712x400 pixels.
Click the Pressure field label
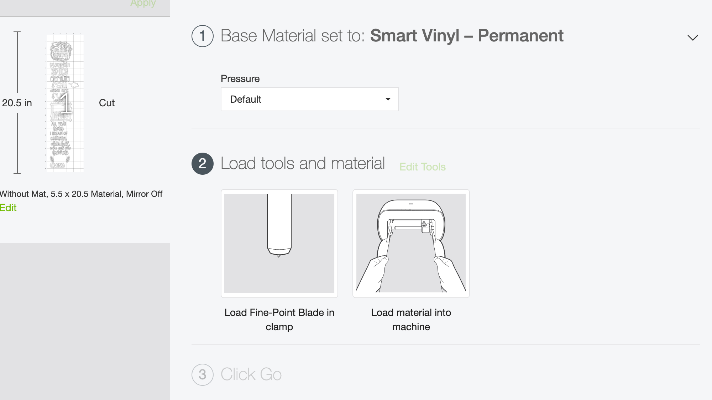tap(240, 77)
